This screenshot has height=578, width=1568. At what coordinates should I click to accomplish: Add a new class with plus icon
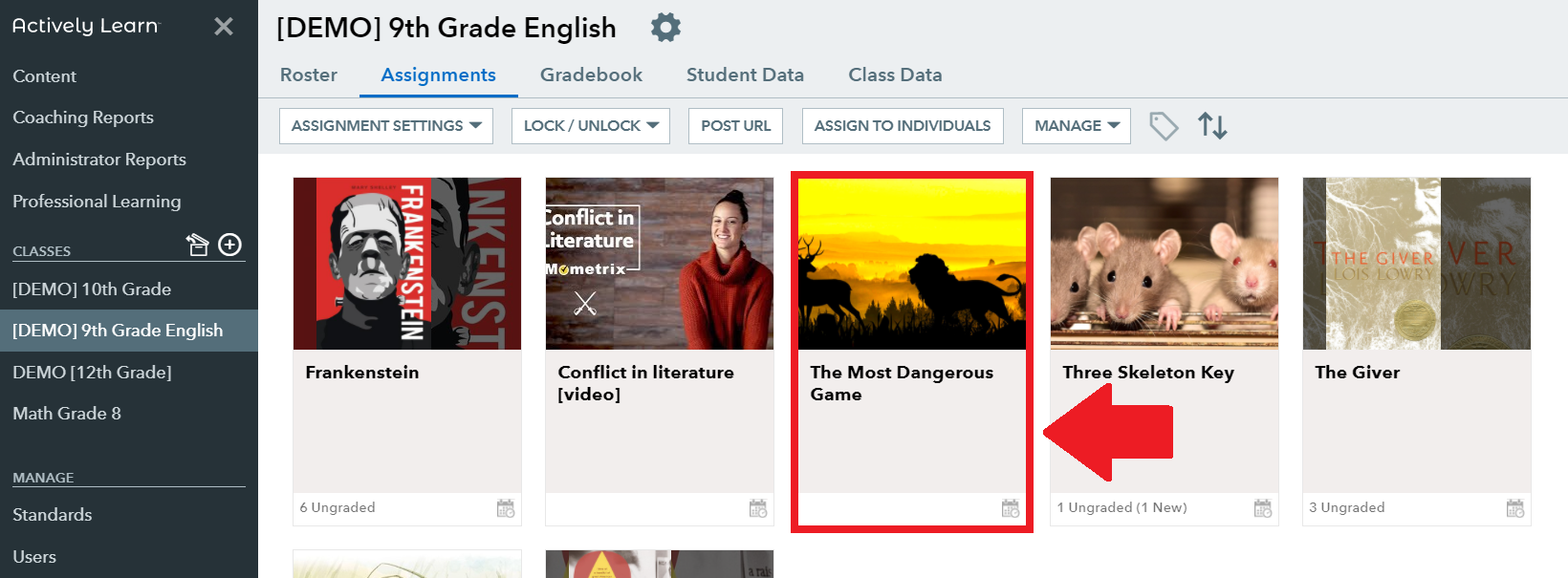click(230, 246)
